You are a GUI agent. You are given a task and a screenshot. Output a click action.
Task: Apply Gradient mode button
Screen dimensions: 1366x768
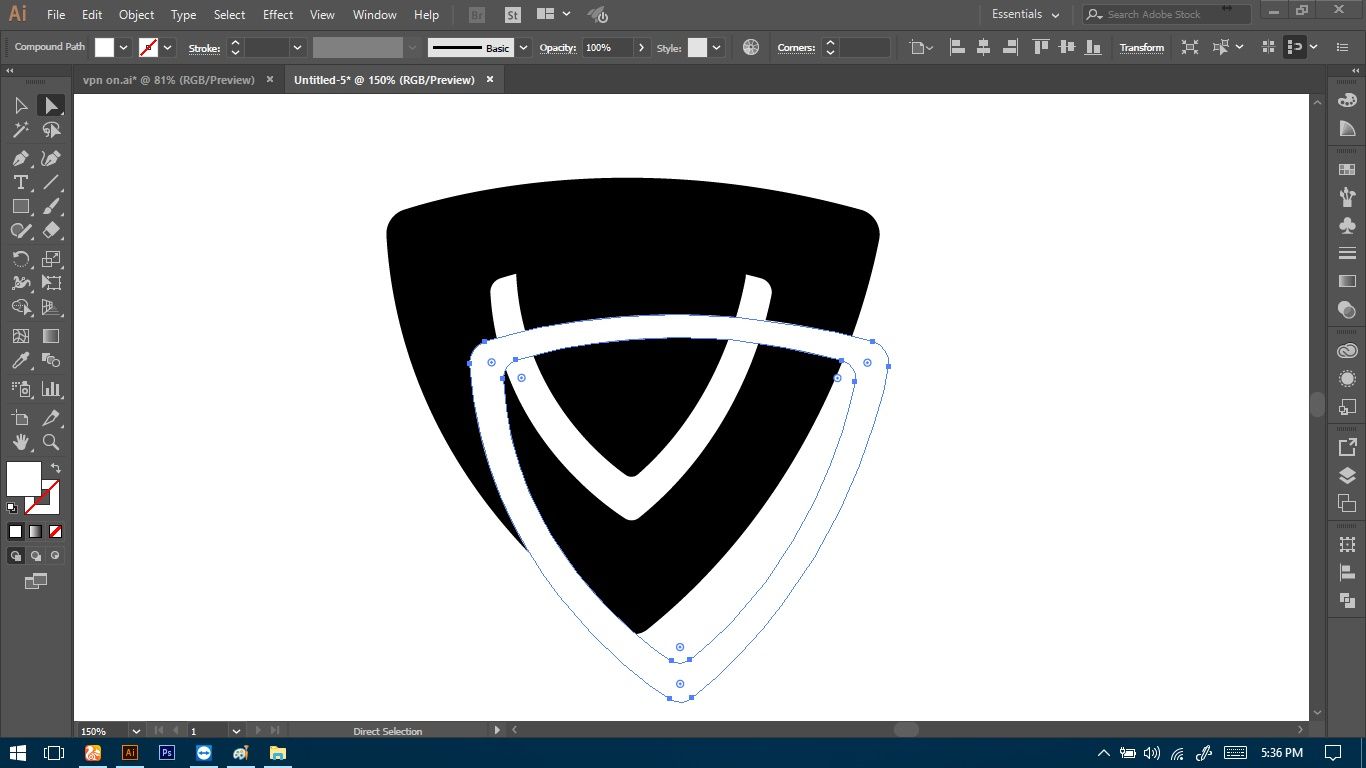[x=35, y=532]
